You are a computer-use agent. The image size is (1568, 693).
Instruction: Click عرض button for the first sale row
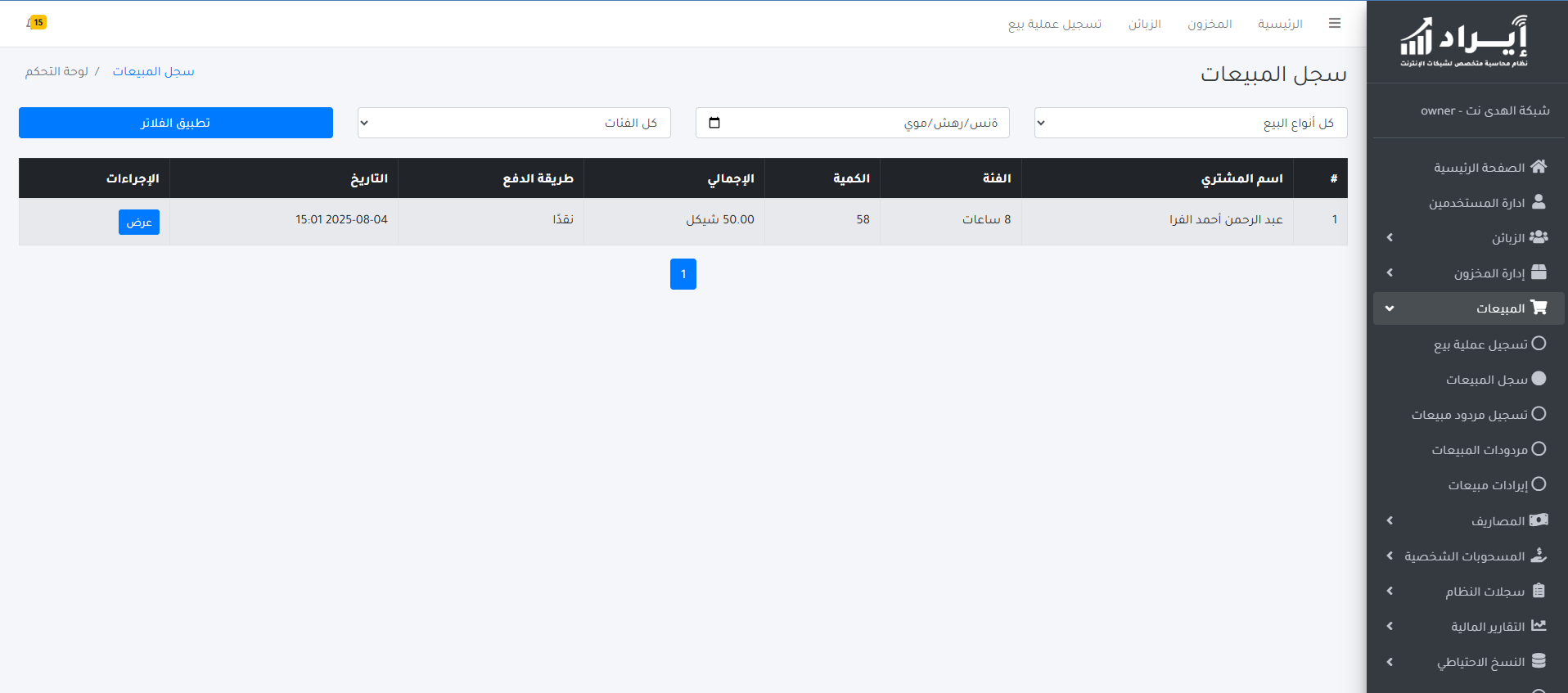click(139, 223)
